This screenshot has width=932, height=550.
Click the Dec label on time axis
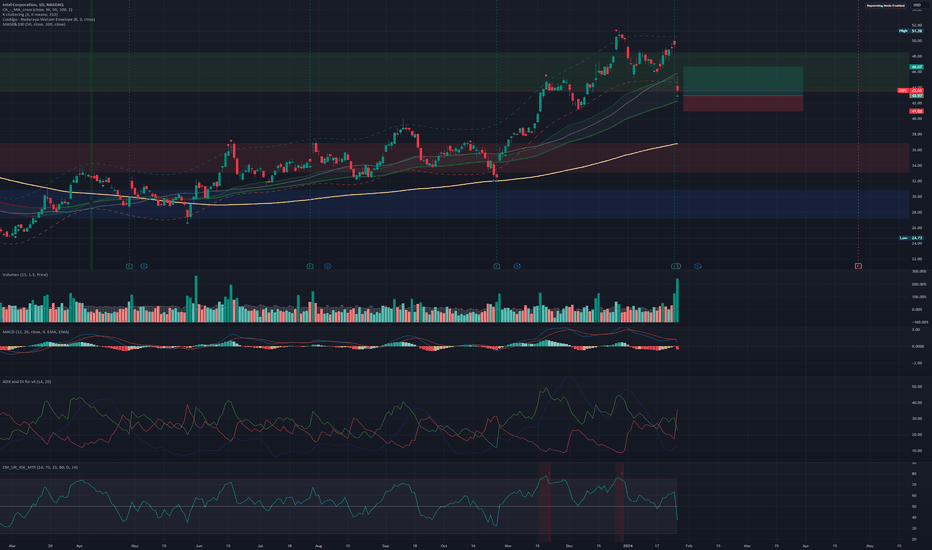[x=569, y=545]
